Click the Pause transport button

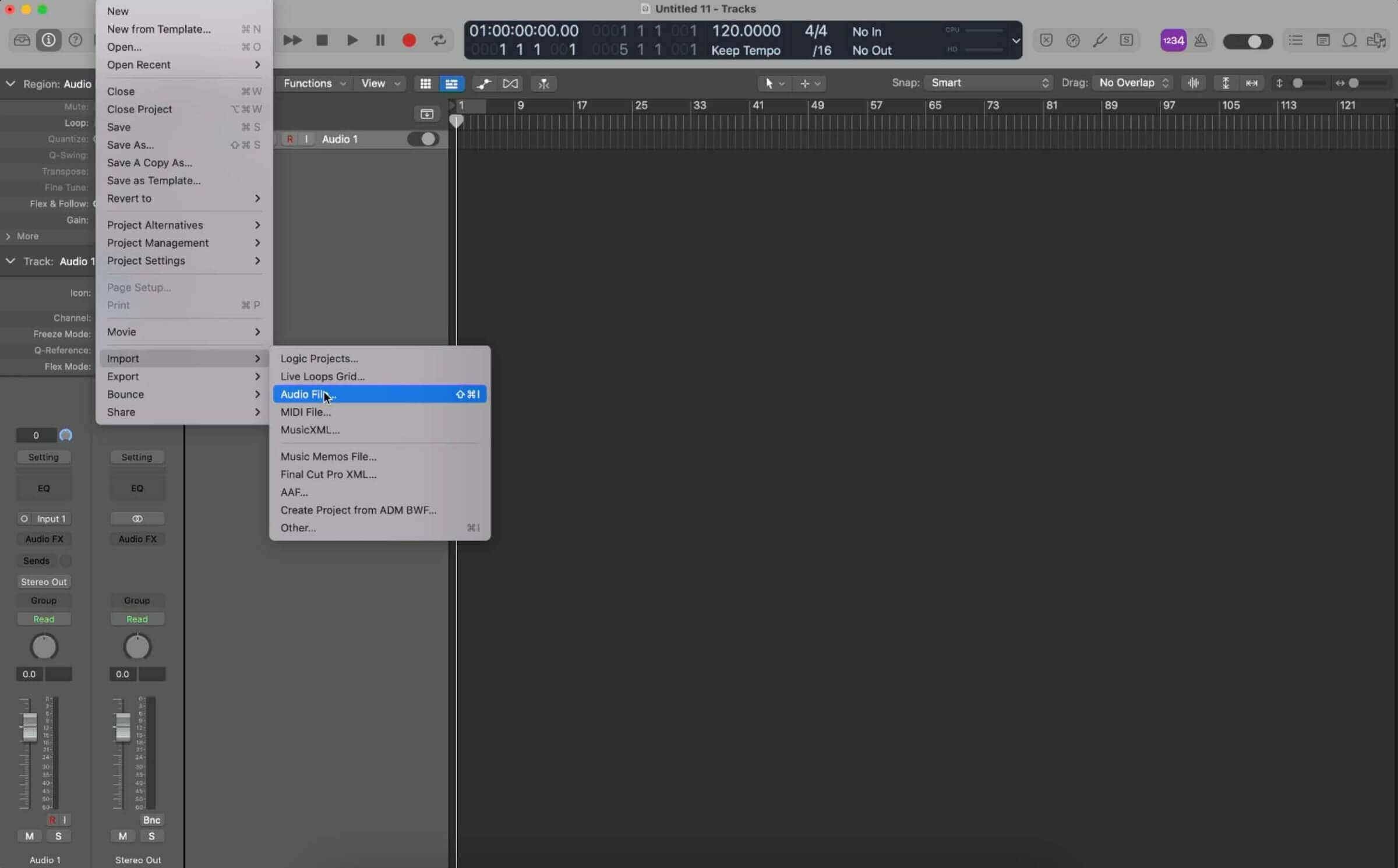point(380,40)
